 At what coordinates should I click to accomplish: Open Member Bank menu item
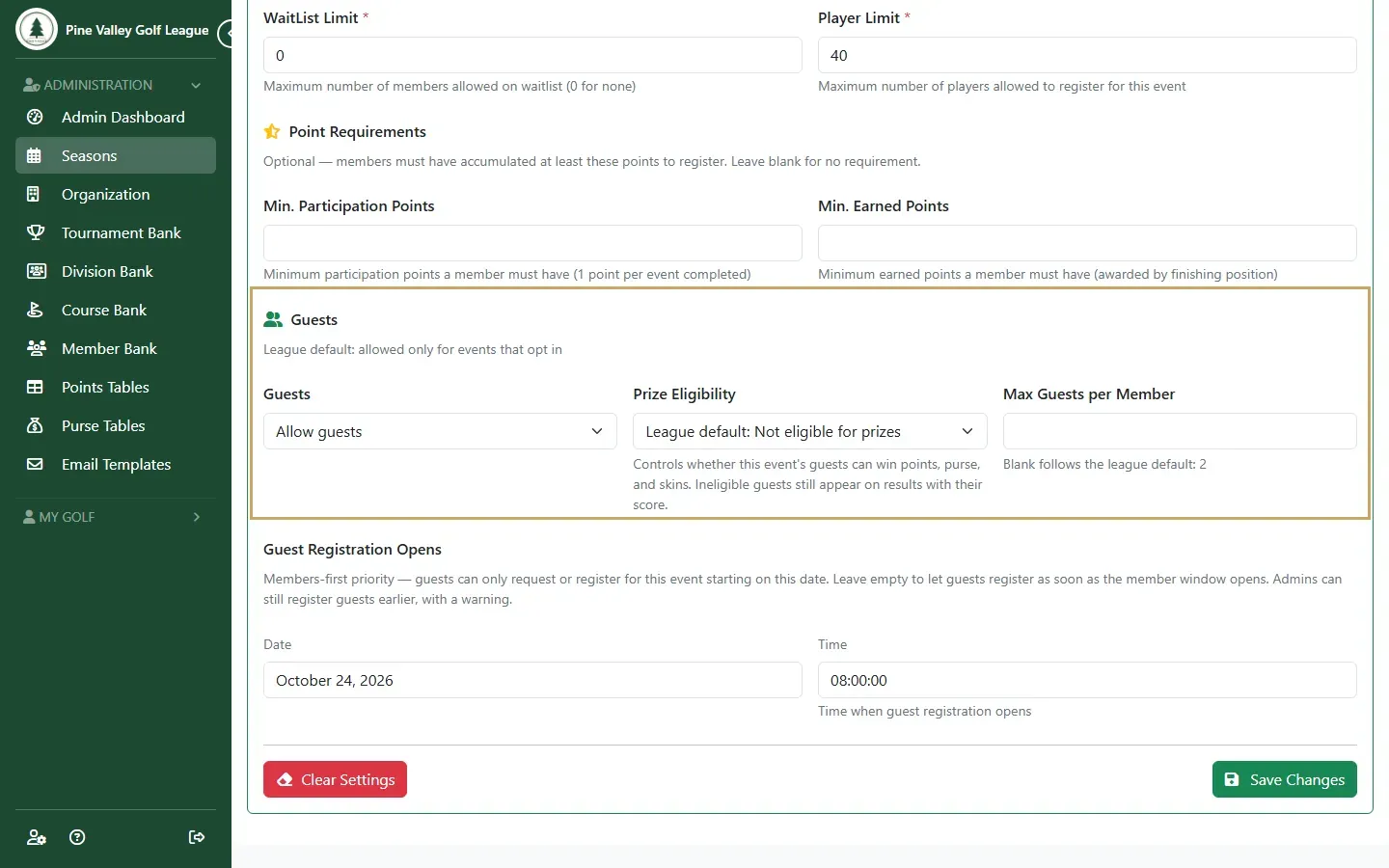[x=116, y=348]
